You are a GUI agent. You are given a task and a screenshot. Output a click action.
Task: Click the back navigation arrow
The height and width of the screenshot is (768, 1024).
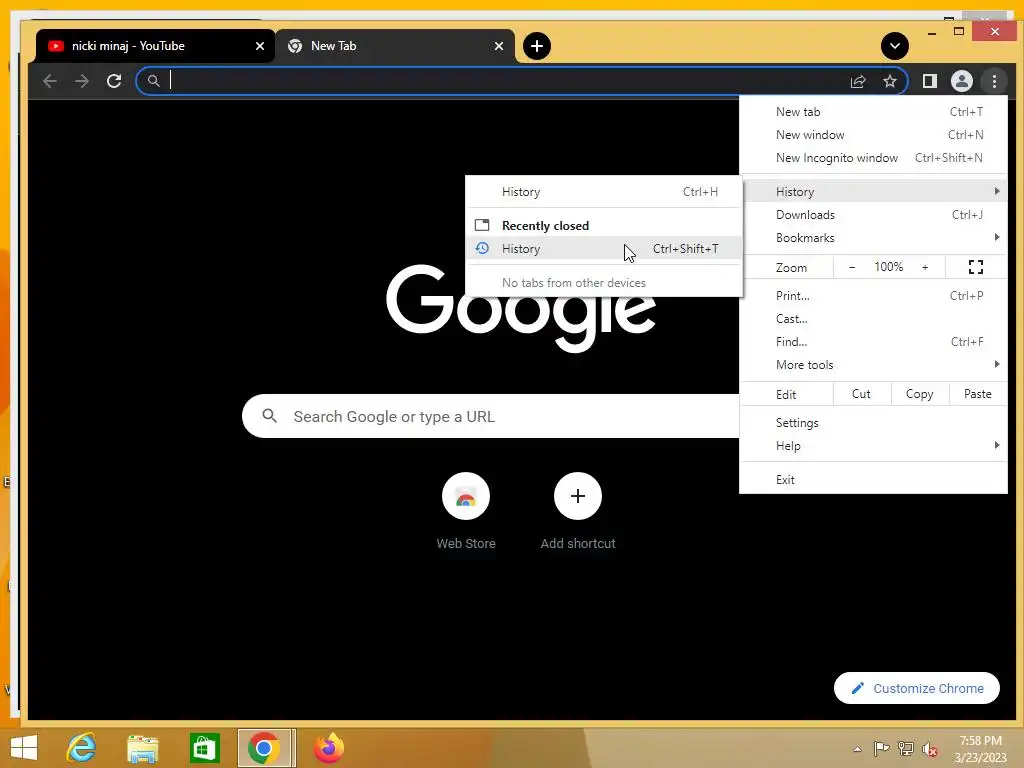(50, 81)
